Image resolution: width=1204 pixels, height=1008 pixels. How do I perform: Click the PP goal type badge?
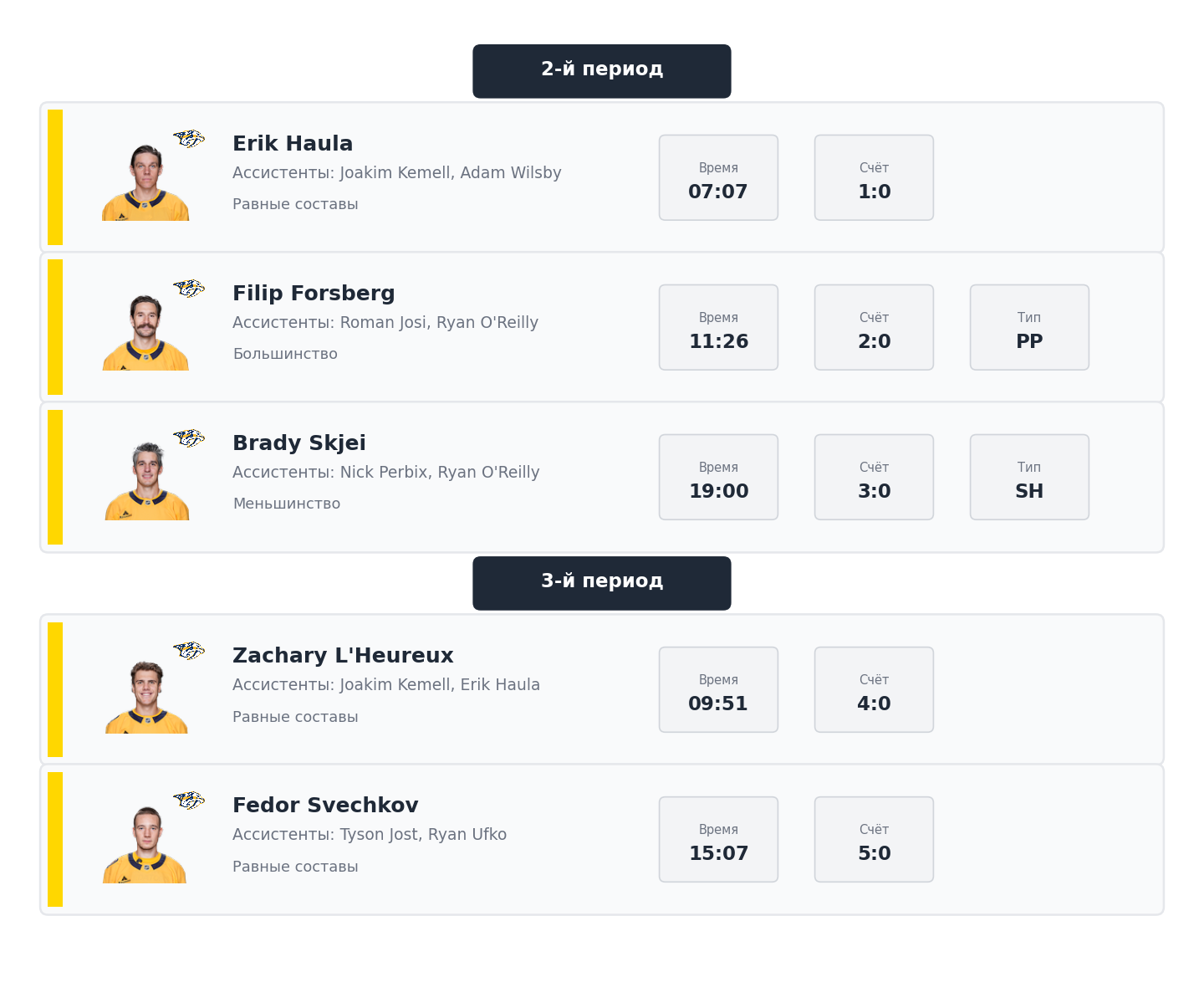point(1029,327)
